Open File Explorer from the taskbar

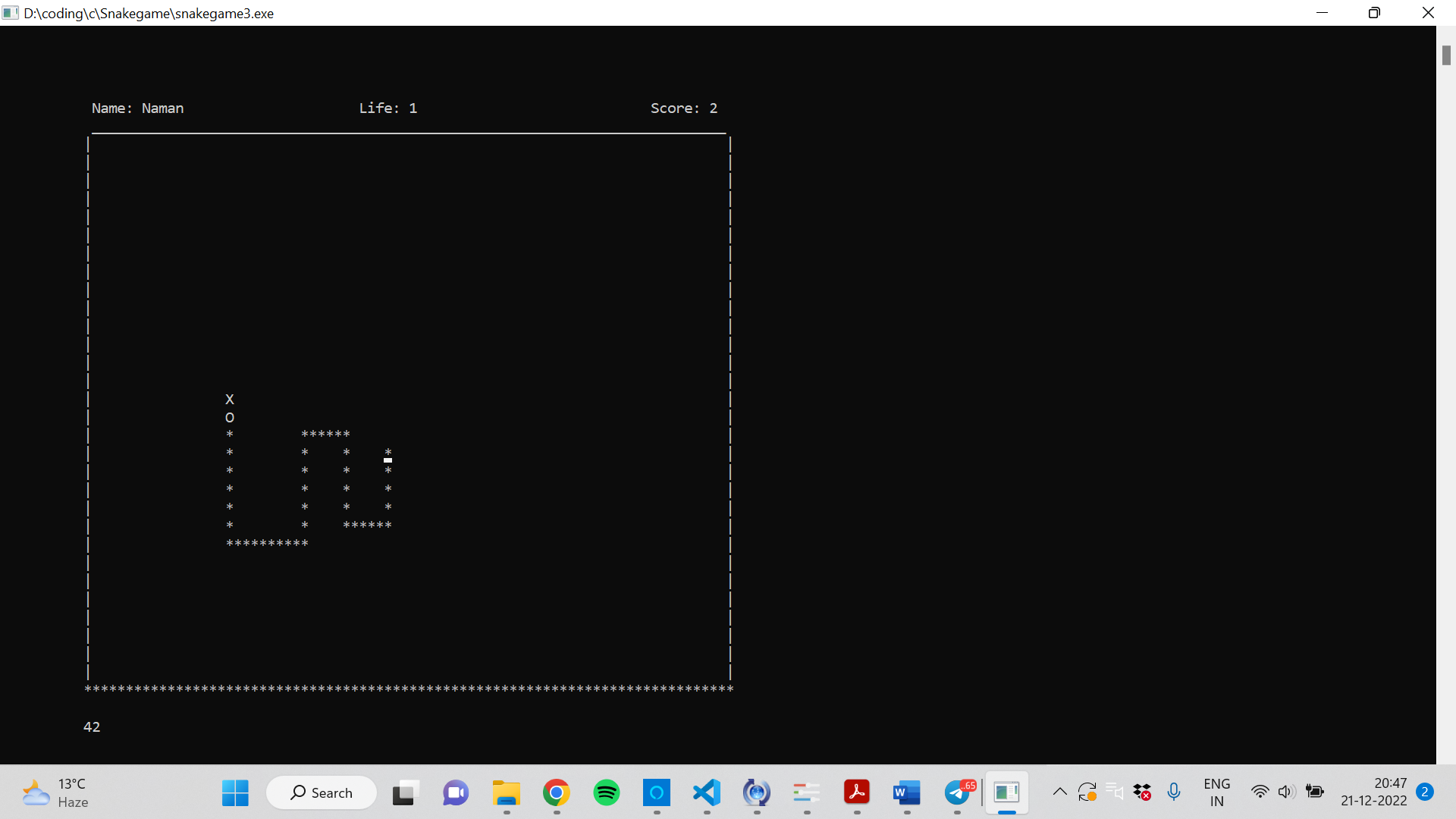(506, 792)
